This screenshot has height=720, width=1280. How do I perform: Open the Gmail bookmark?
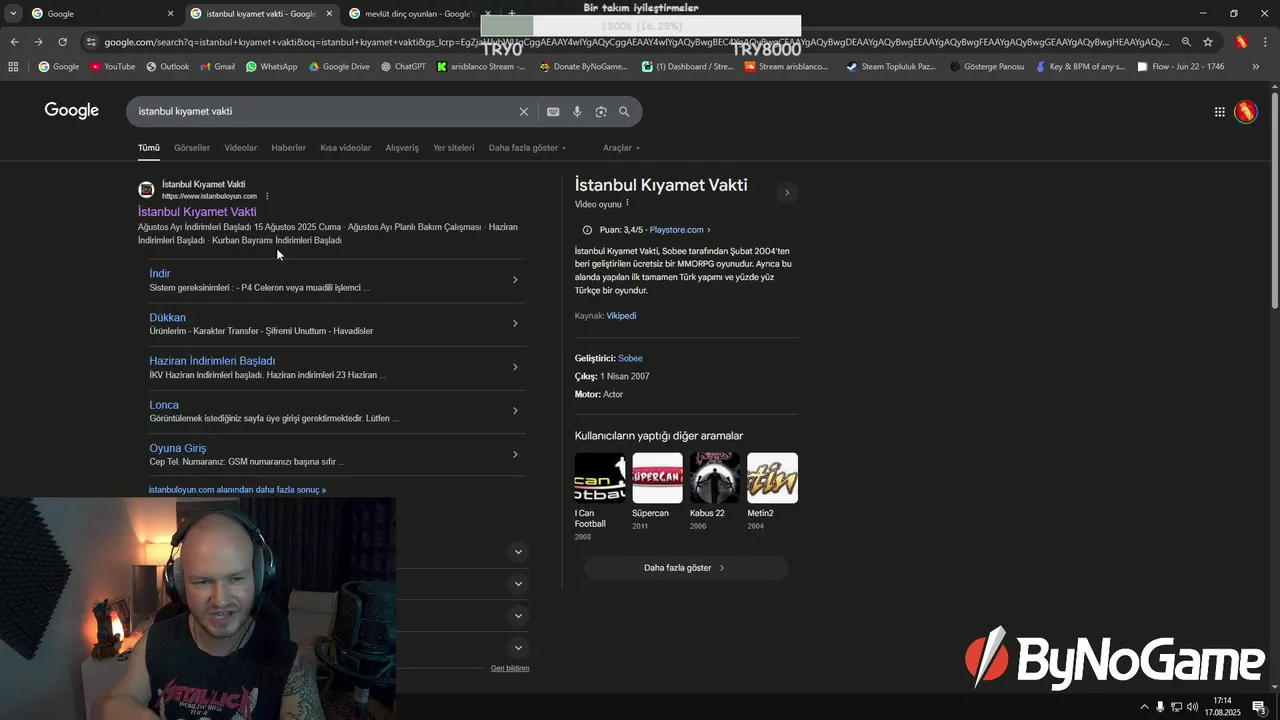(217, 67)
